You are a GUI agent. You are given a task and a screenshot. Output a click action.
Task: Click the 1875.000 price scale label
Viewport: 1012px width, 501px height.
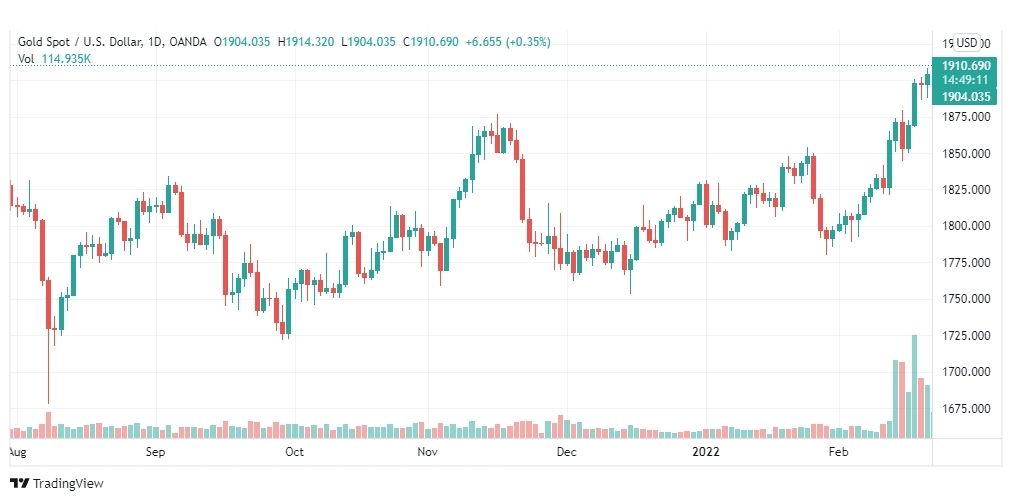point(966,117)
